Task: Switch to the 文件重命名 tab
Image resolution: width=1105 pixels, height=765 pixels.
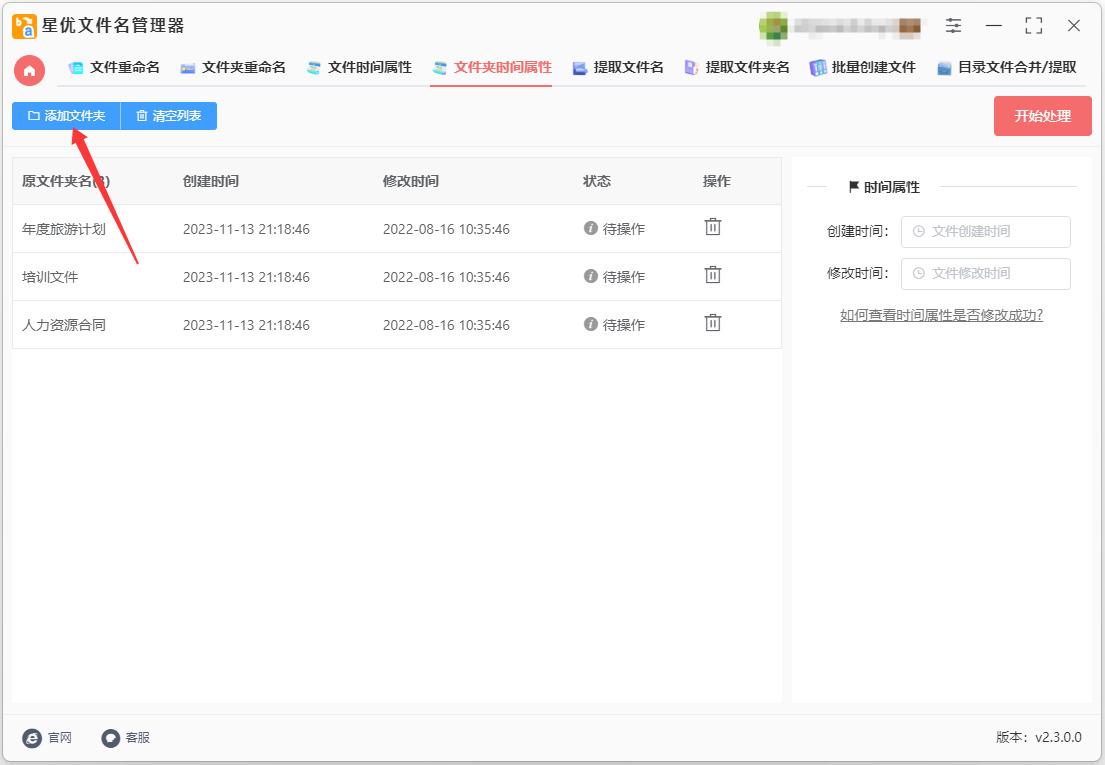Action: (x=113, y=68)
